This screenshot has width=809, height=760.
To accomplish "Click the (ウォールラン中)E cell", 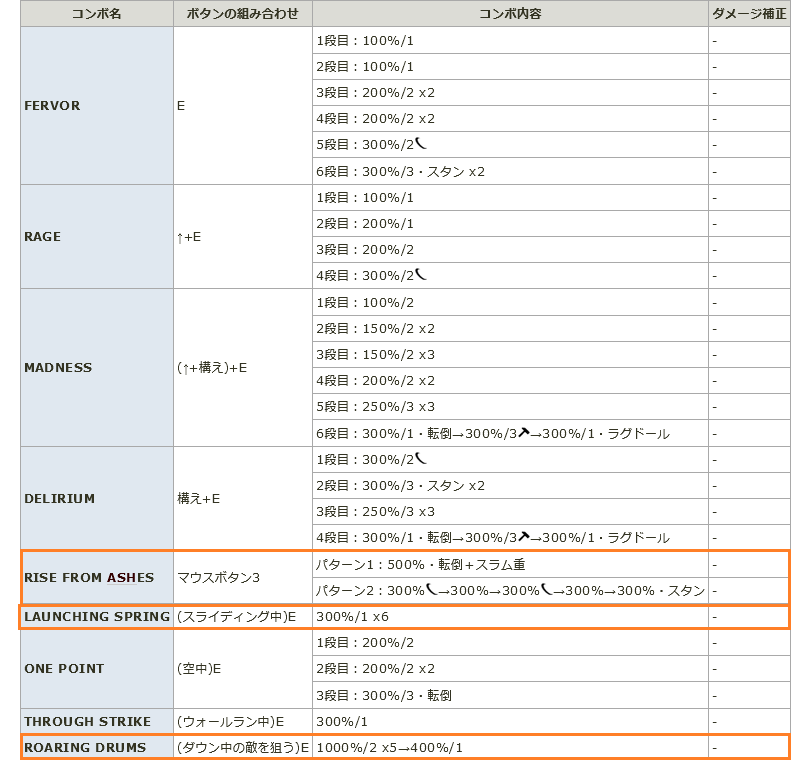I will tap(242, 721).
